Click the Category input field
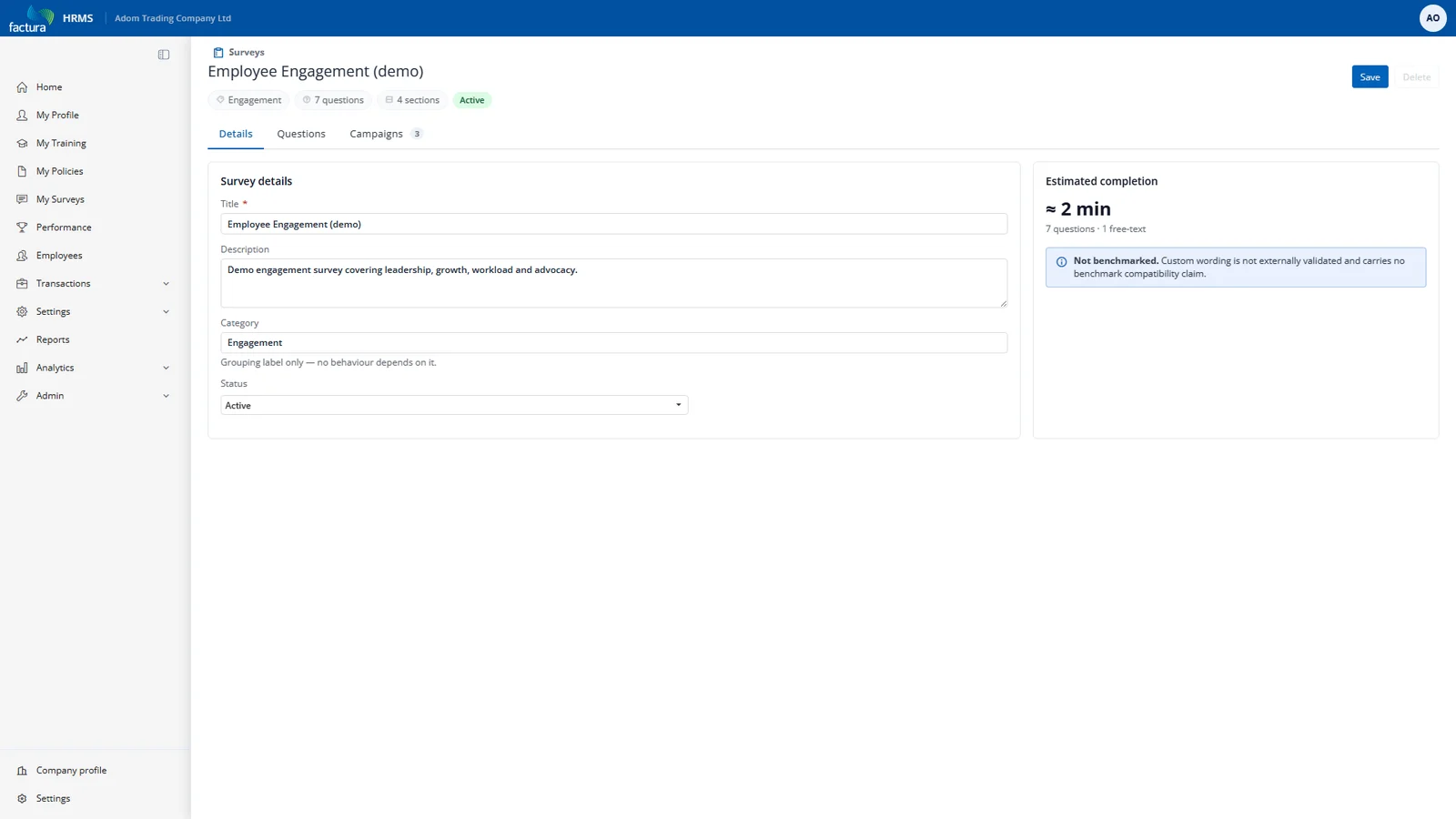Viewport: 1456px width, 819px height. pyautogui.click(x=613, y=342)
